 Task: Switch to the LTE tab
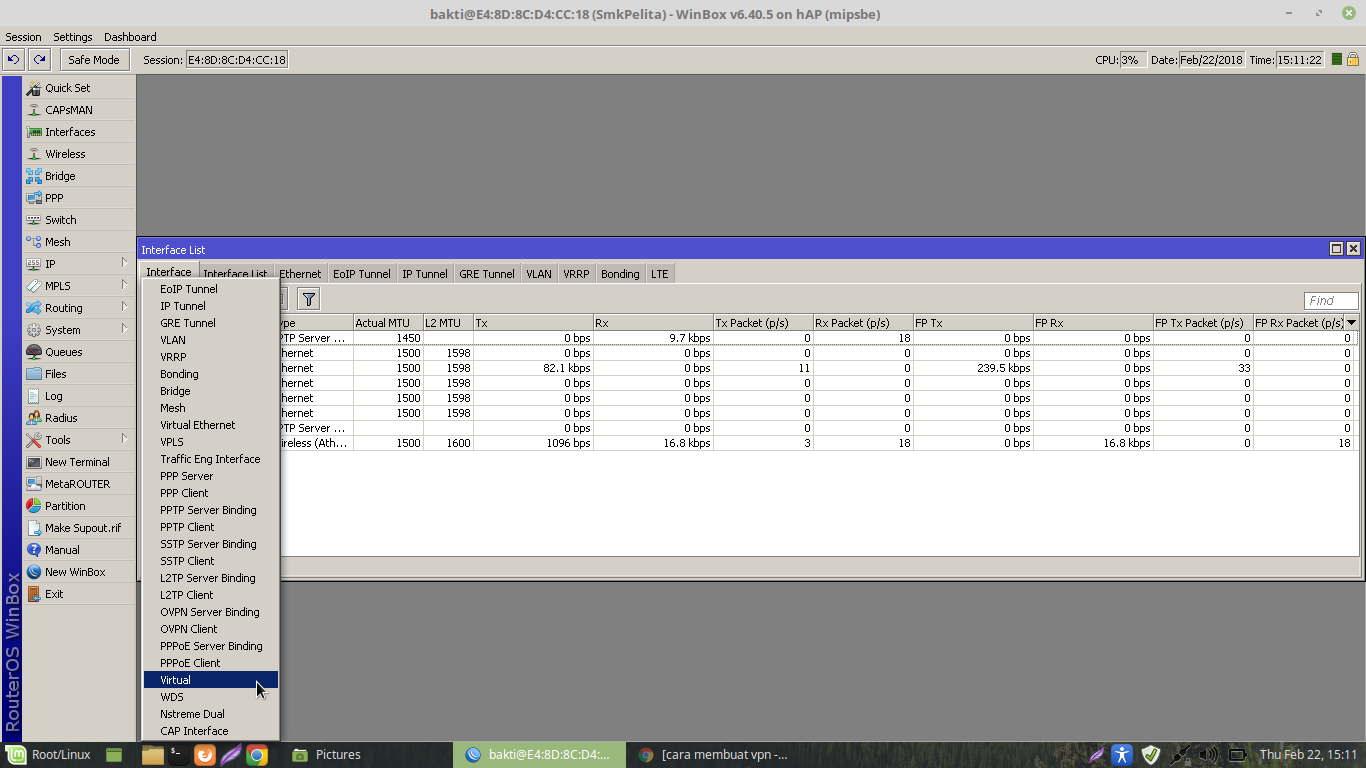[660, 274]
